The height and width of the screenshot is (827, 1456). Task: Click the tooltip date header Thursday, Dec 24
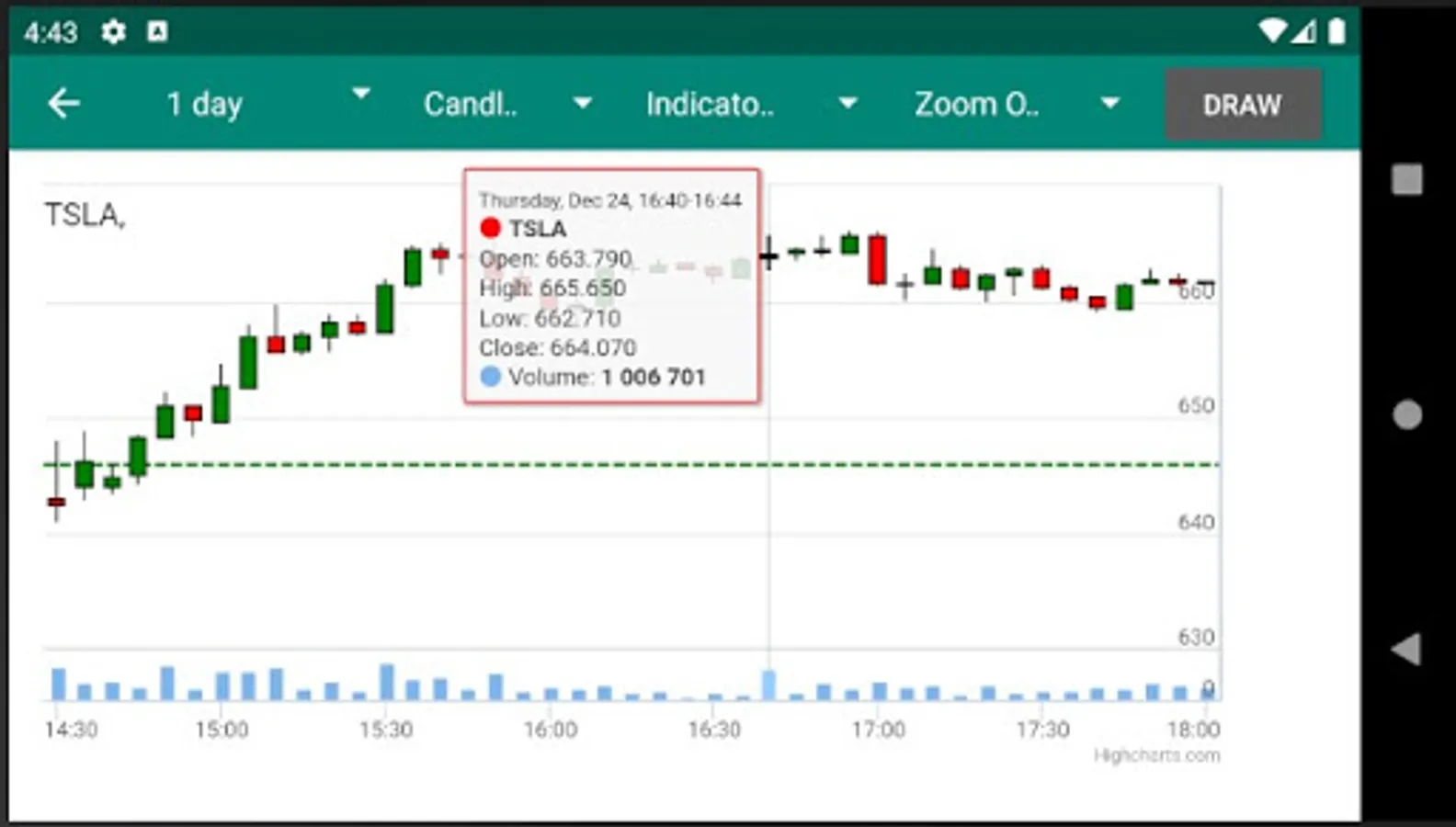tap(610, 200)
